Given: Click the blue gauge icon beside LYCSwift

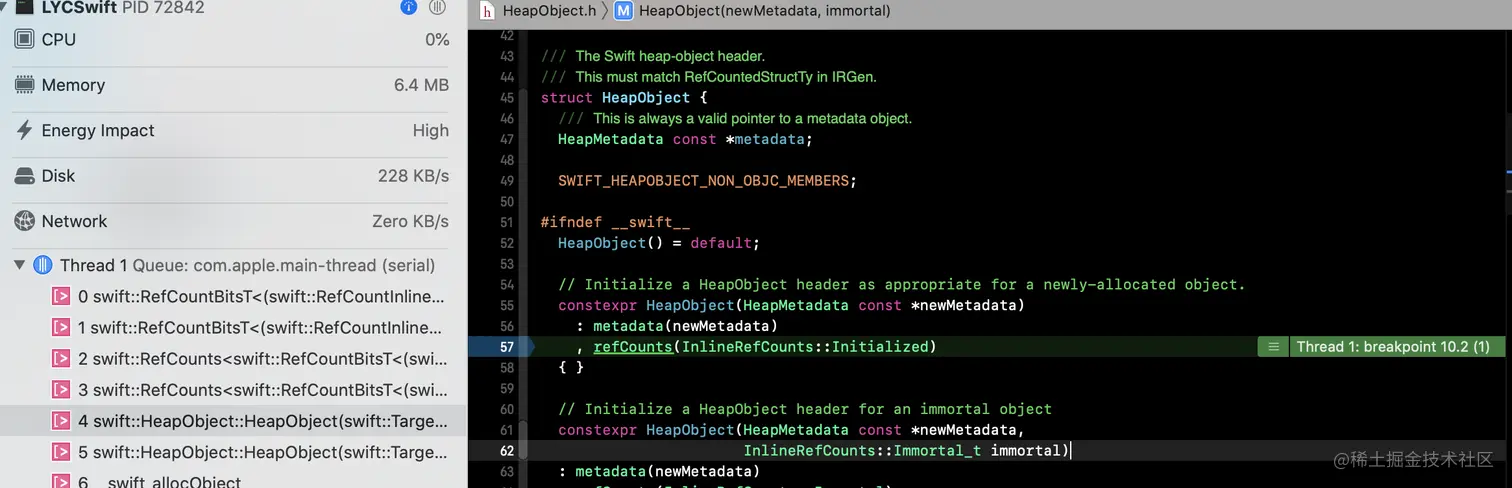Looking at the screenshot, I should point(408,7).
